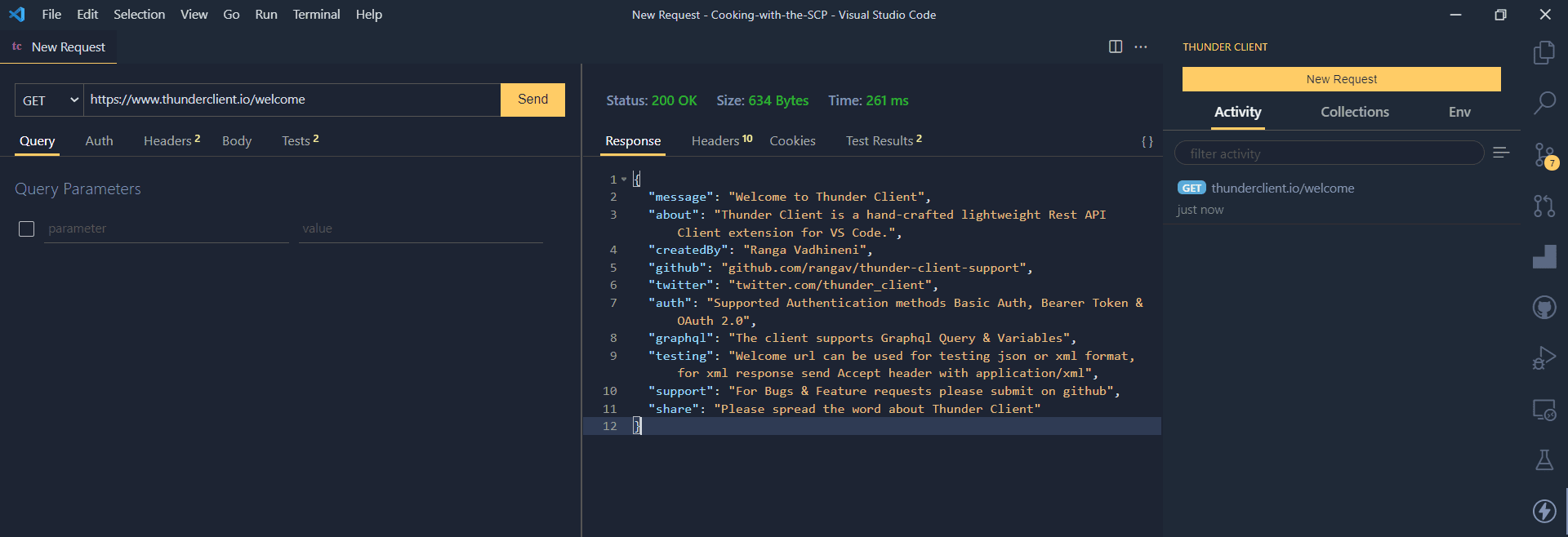Click the VS Code logo icon
This screenshot has height=537, width=1568.
tap(16, 14)
